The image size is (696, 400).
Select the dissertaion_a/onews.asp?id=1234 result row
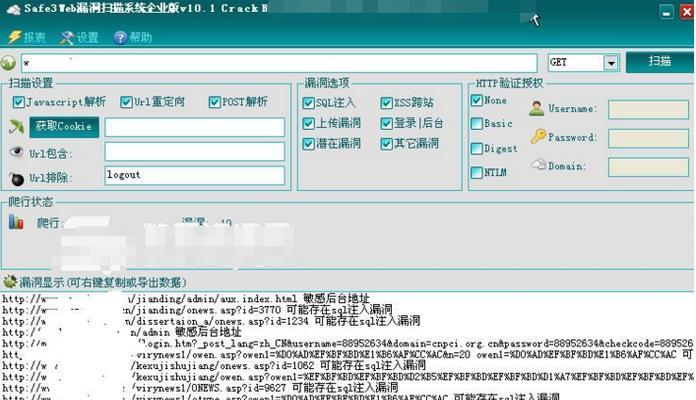tap(211, 321)
